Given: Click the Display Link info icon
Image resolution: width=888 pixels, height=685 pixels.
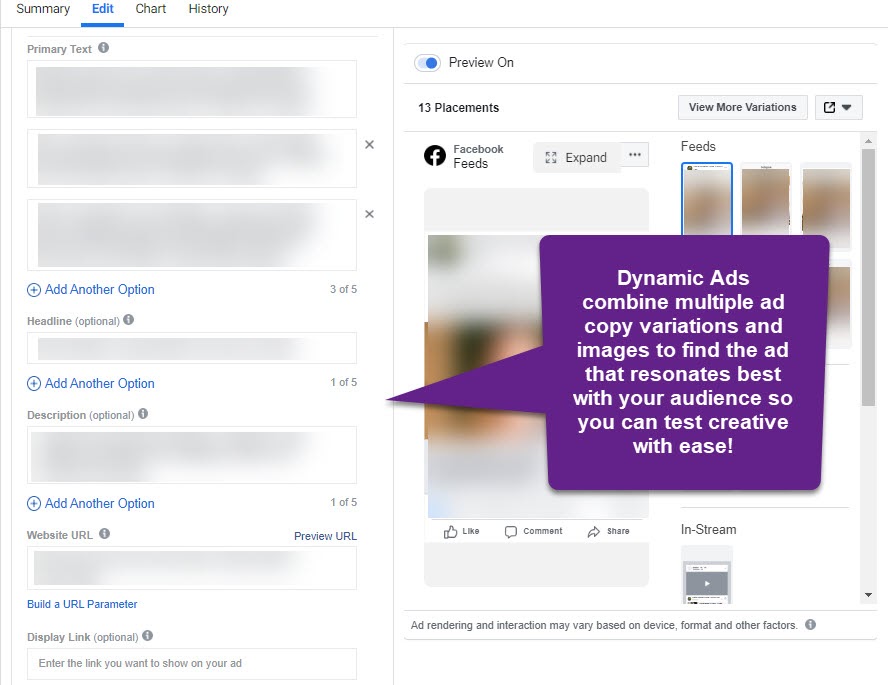Looking at the screenshot, I should [147, 636].
